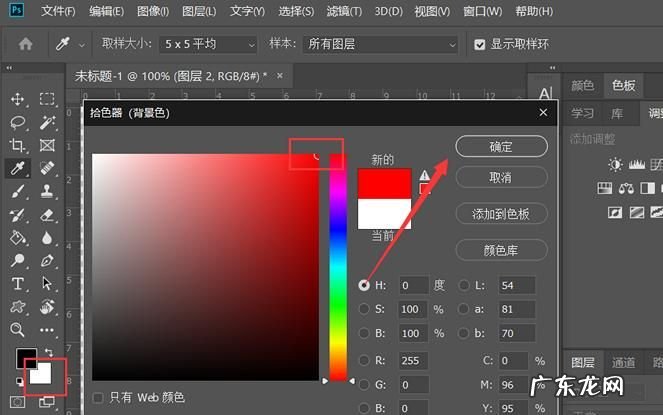The width and height of the screenshot is (663, 415).
Task: Click the Home icon in options bar
Action: (26, 44)
